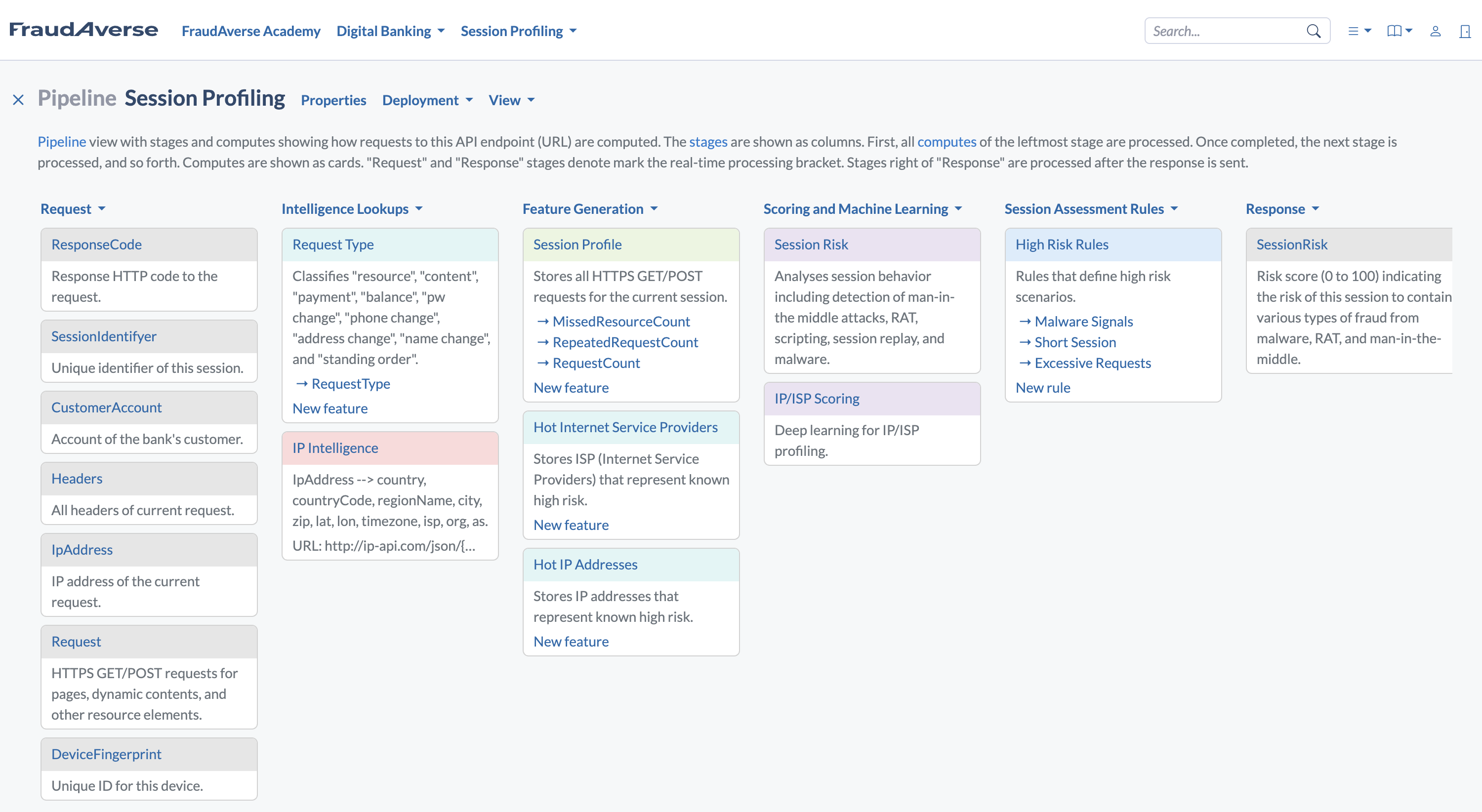The width and height of the screenshot is (1482, 812).
Task: Click the logout door icon
Action: [1465, 31]
